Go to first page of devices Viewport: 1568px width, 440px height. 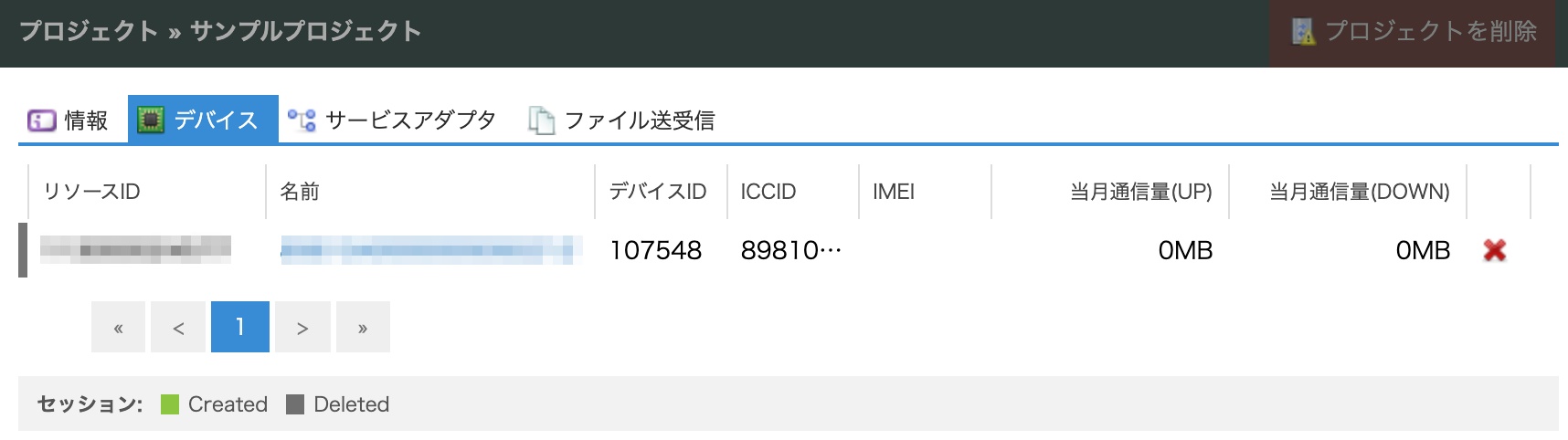pos(118,327)
